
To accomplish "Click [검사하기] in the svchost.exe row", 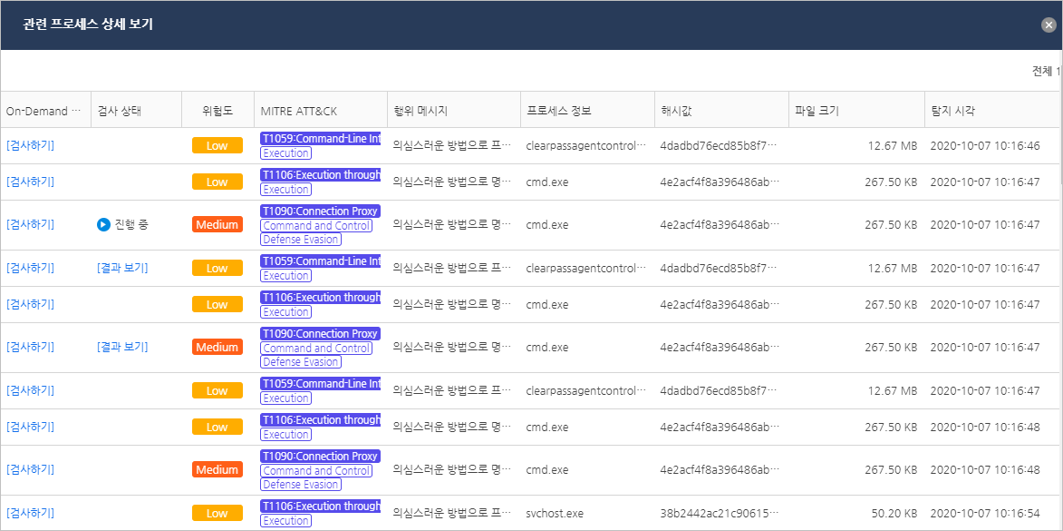I will pyautogui.click(x=30, y=513).
